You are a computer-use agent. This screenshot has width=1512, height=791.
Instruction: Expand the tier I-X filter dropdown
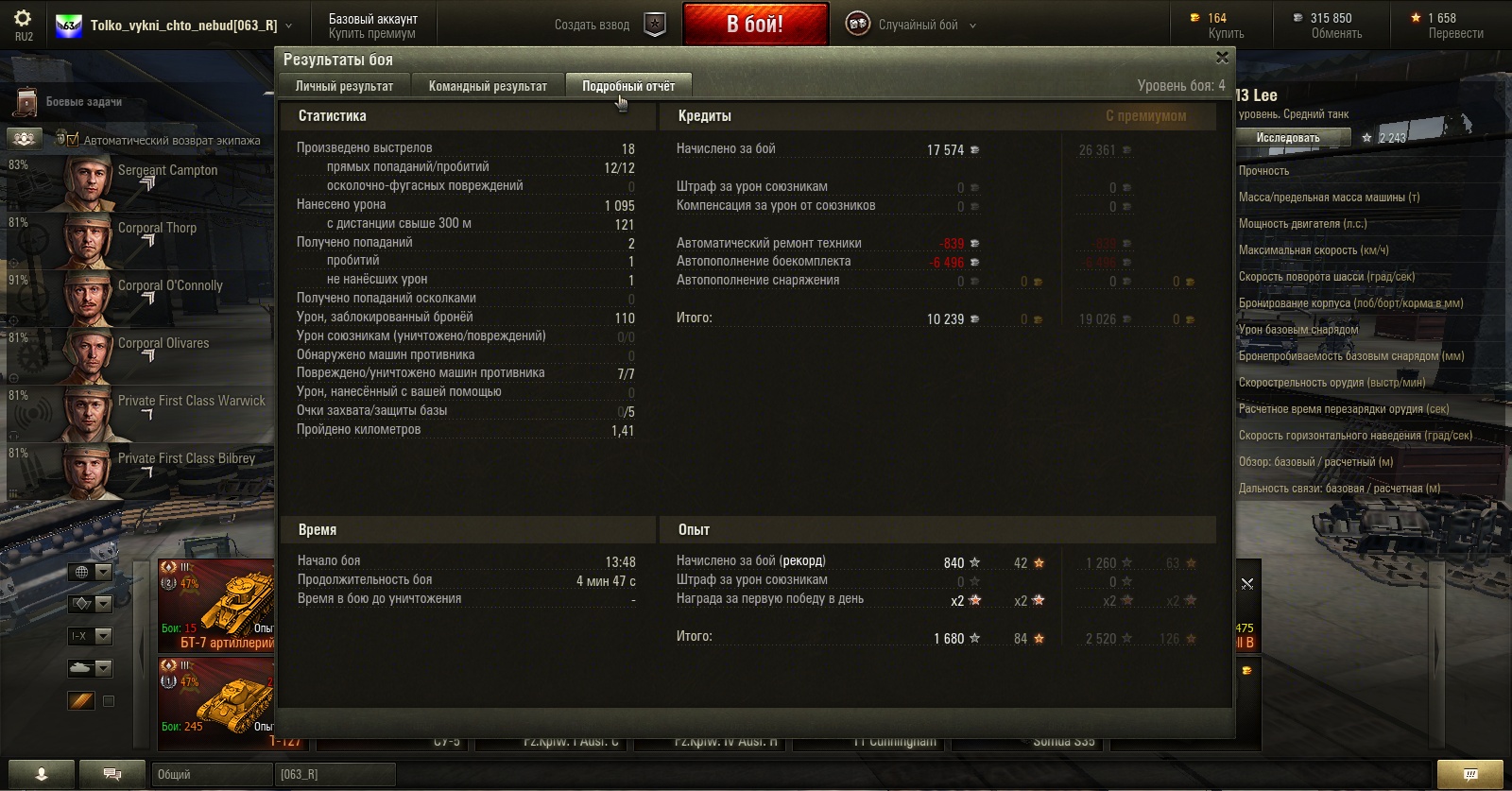point(91,636)
